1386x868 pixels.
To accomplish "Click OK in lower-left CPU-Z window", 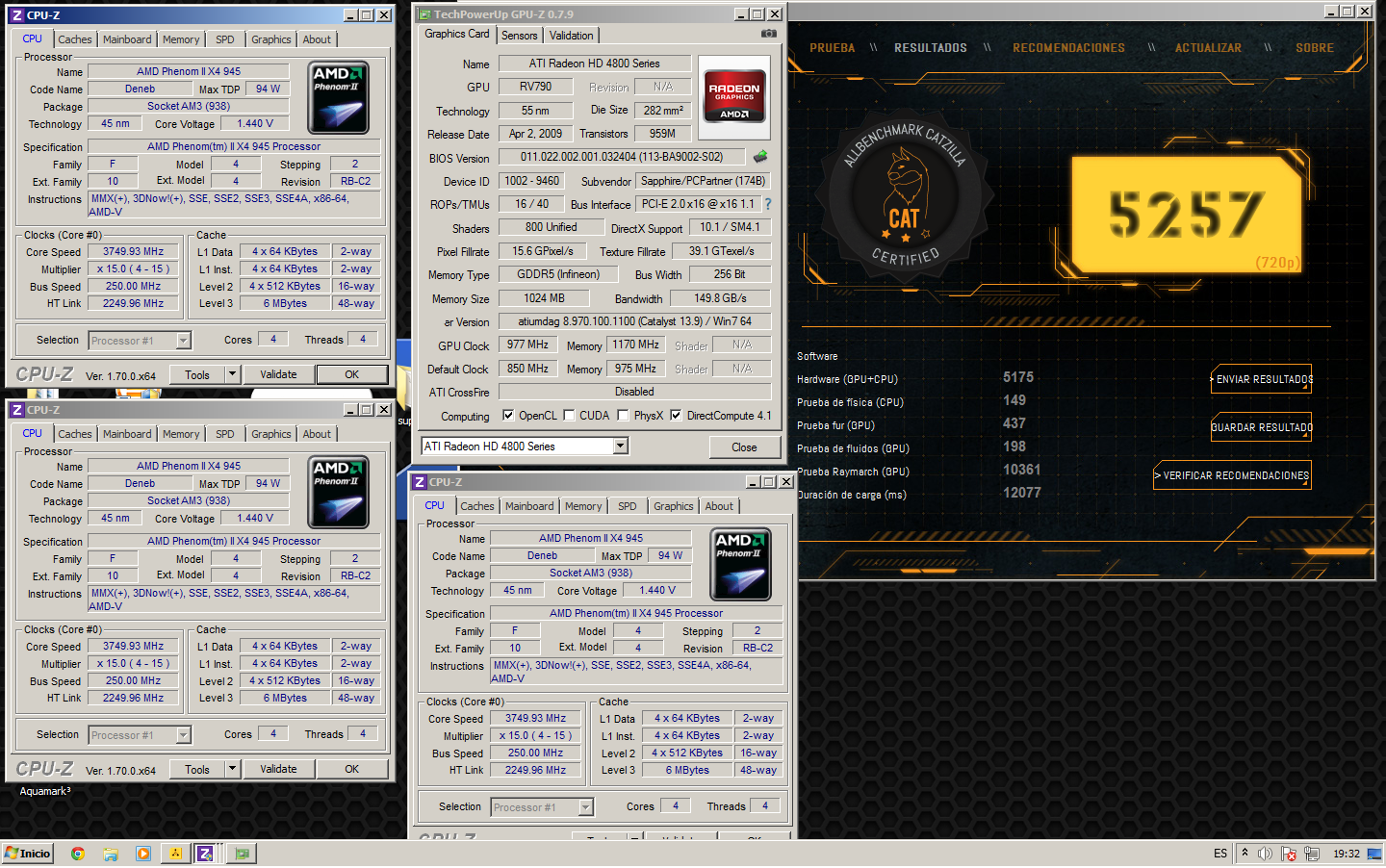I will pos(352,769).
